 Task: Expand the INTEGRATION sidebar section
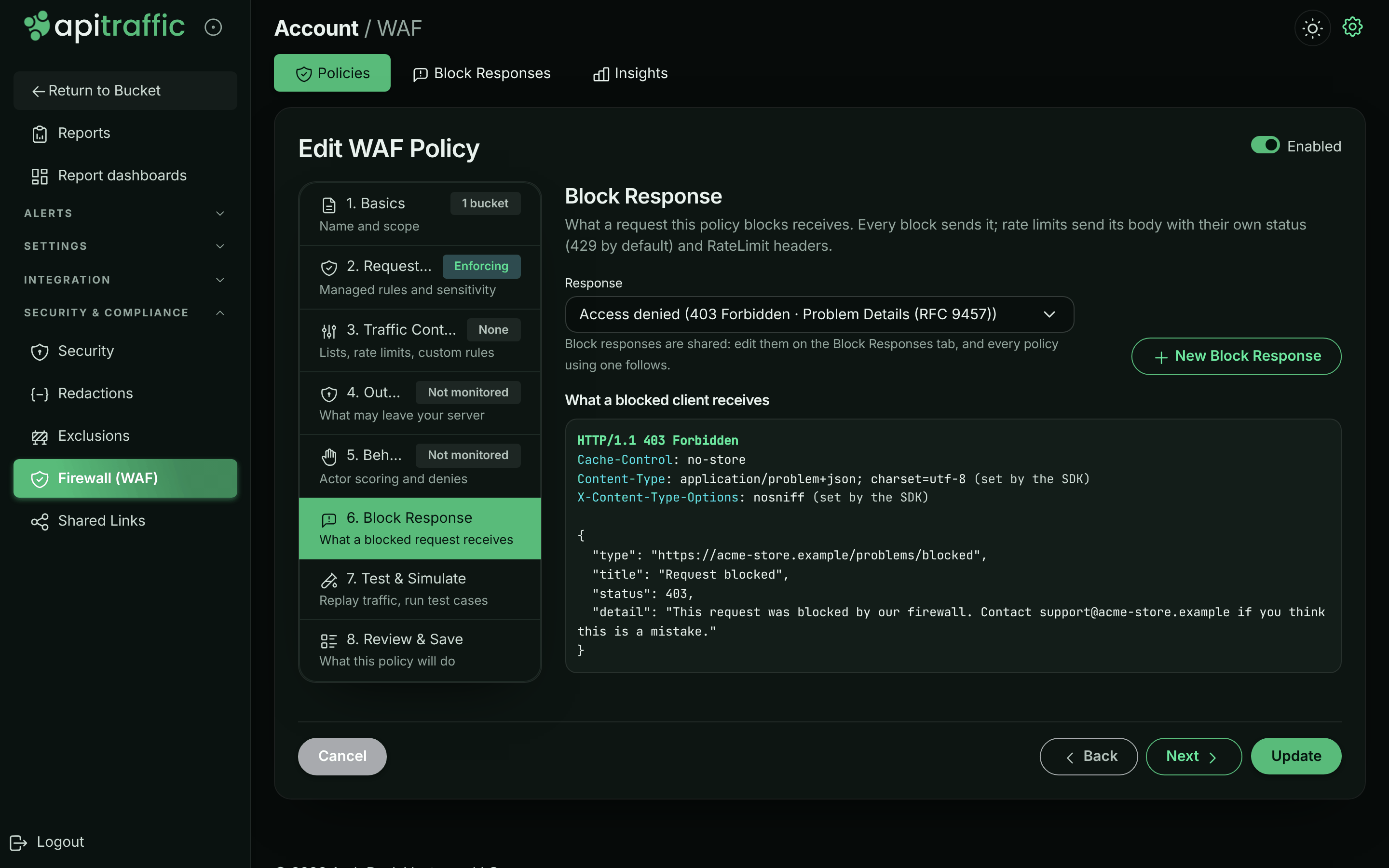click(125, 280)
